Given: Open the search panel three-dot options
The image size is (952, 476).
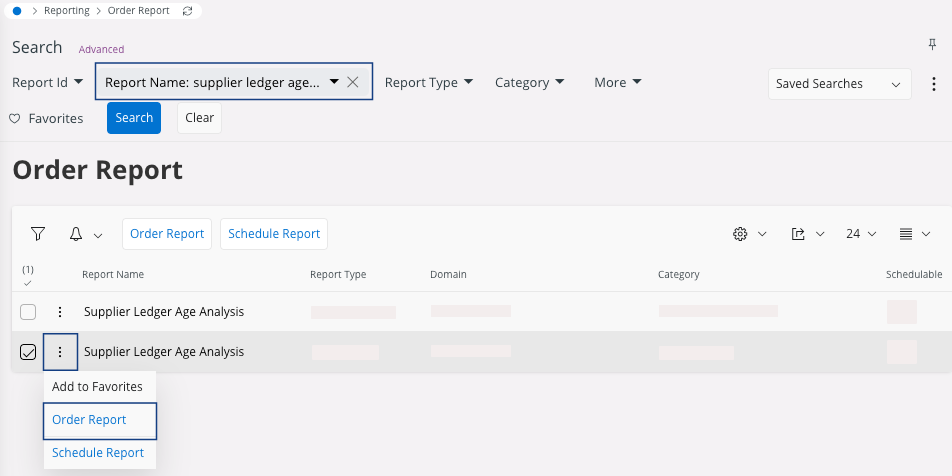Looking at the screenshot, I should pos(934,84).
